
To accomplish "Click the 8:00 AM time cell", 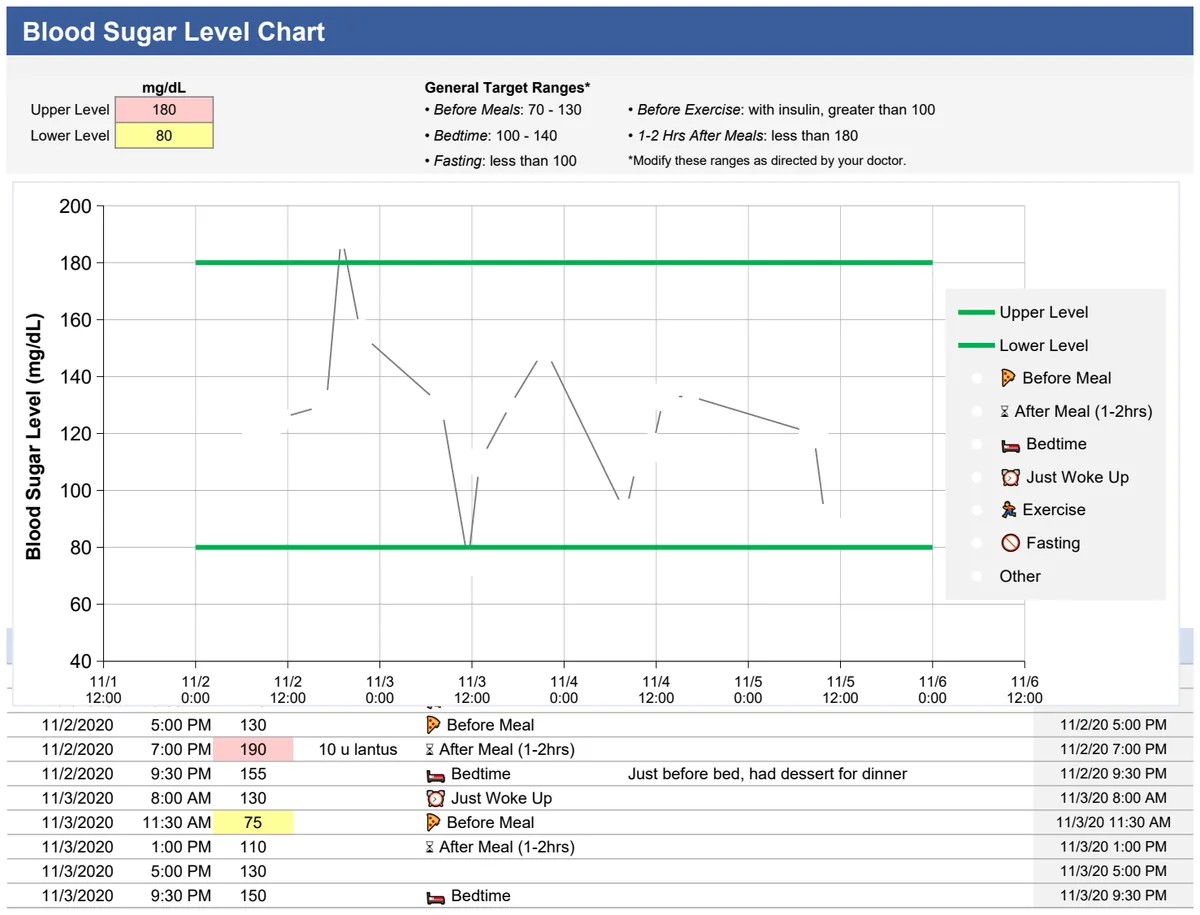I will [x=180, y=798].
